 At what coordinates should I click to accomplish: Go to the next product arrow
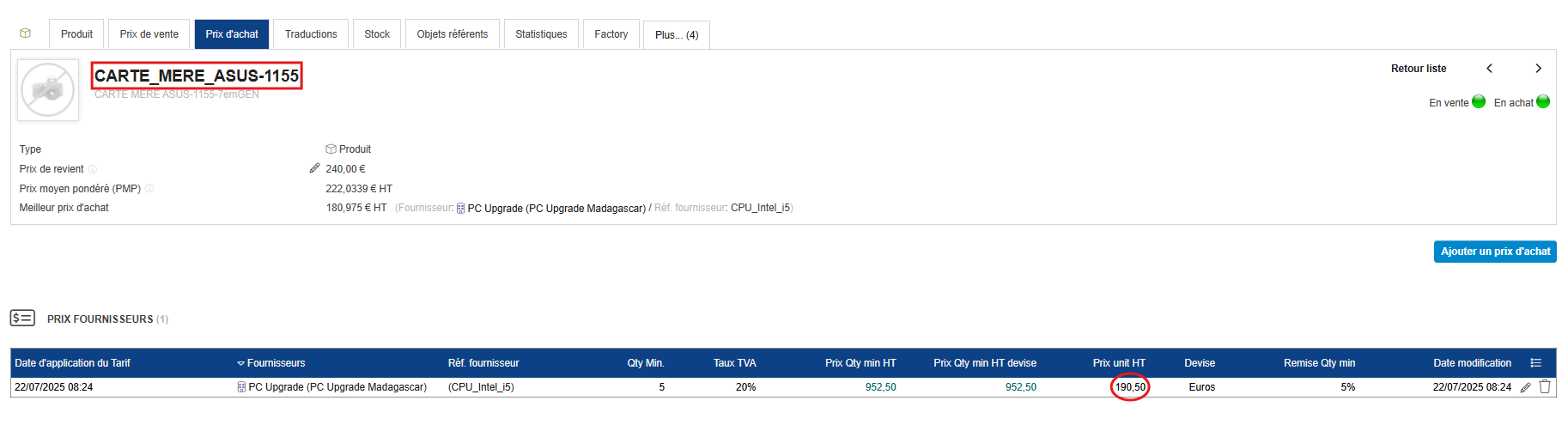pos(1538,69)
